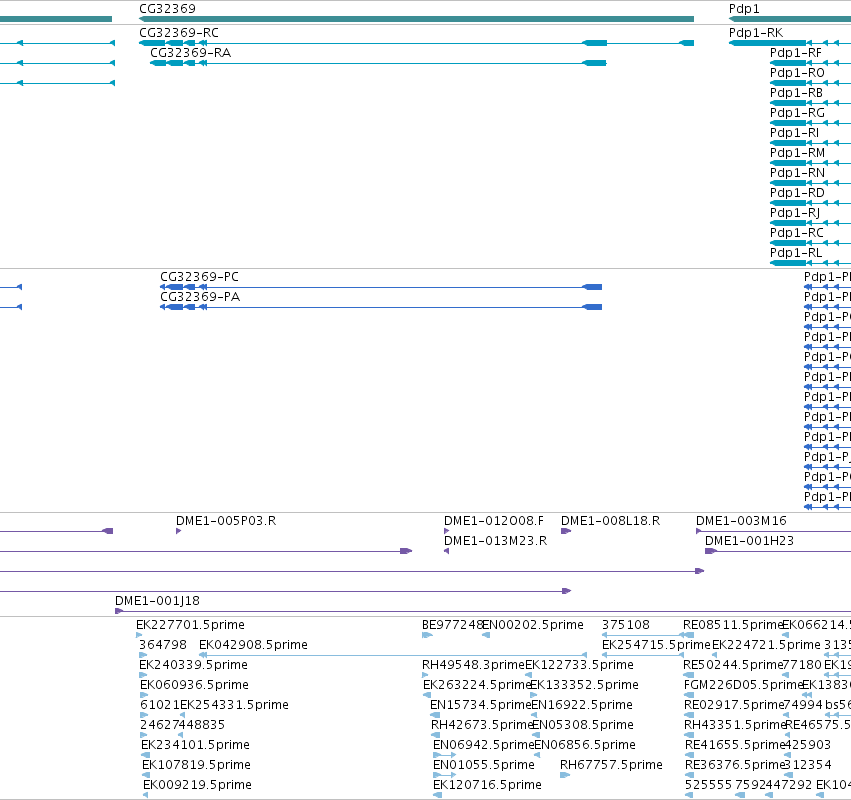Select cDNA entry 364798
The height and width of the screenshot is (800, 851).
162,645
